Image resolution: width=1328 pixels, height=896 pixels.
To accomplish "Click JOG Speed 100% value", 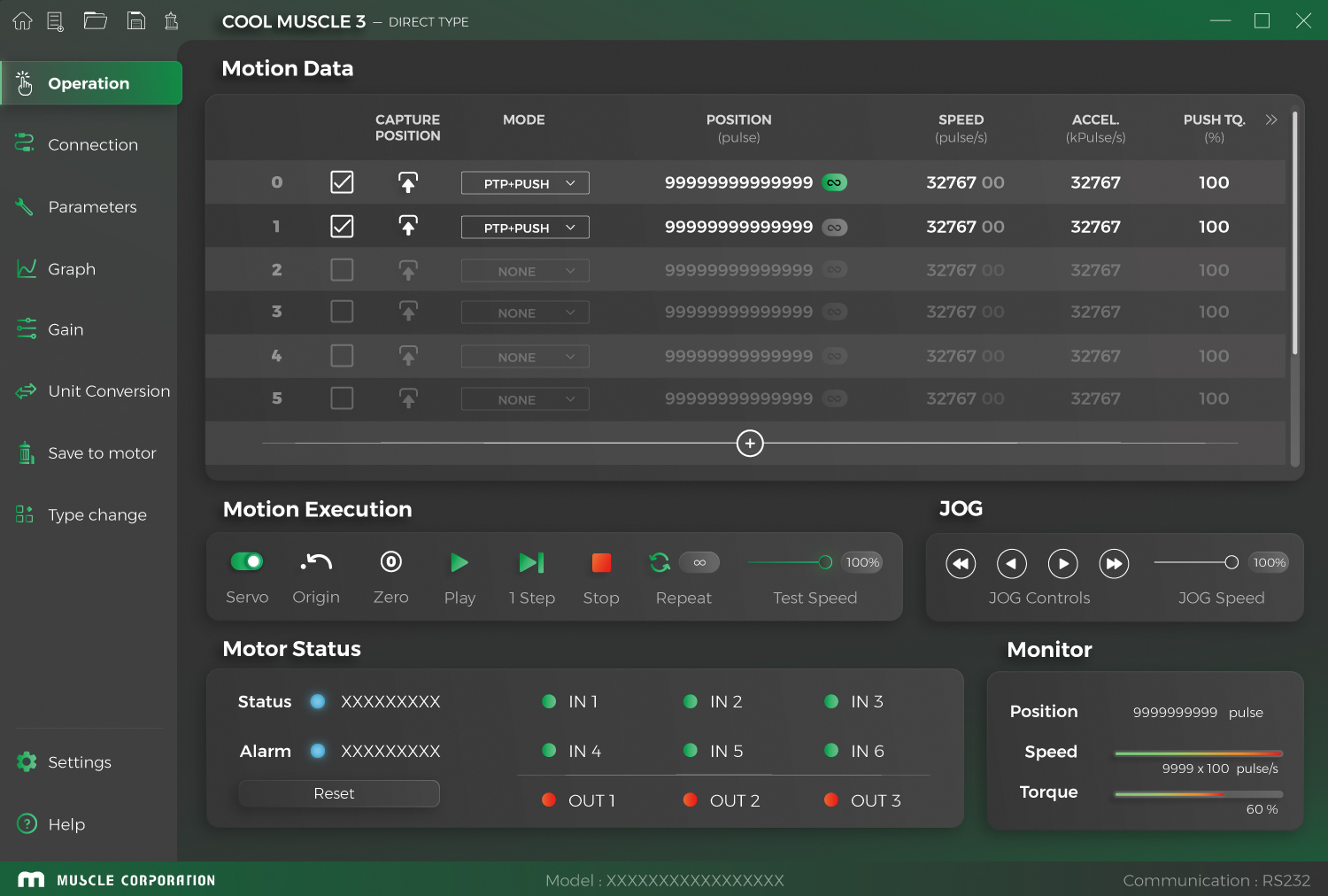I will coord(1269,562).
